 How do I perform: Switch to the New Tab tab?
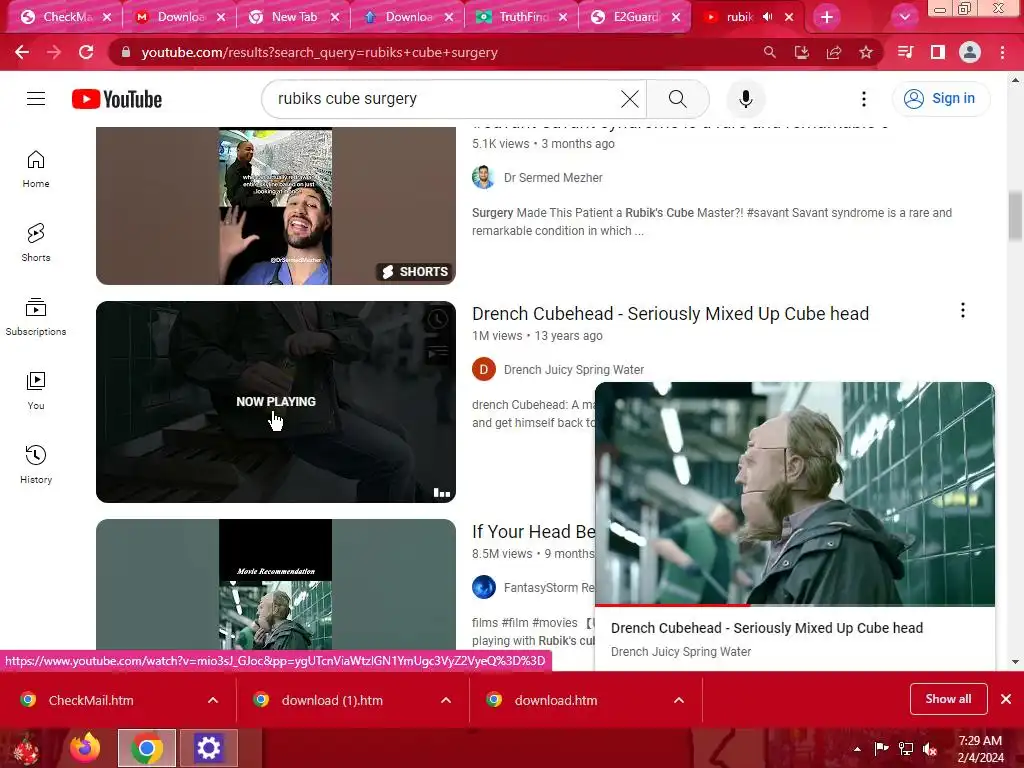coord(287,17)
